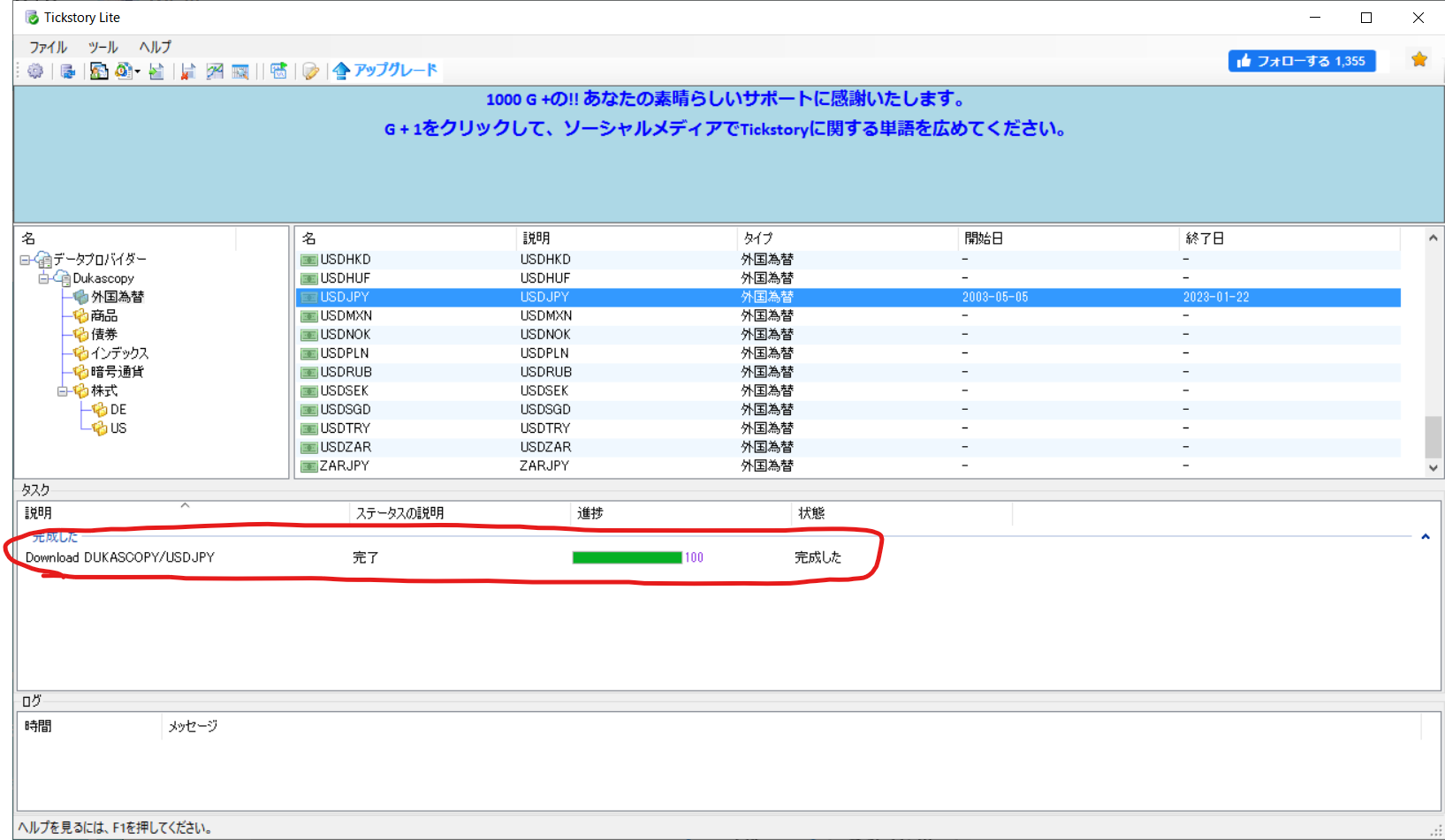Image resolution: width=1445 pixels, height=840 pixels.
Task: Select the 暗号通貨 folder
Action: [x=118, y=372]
